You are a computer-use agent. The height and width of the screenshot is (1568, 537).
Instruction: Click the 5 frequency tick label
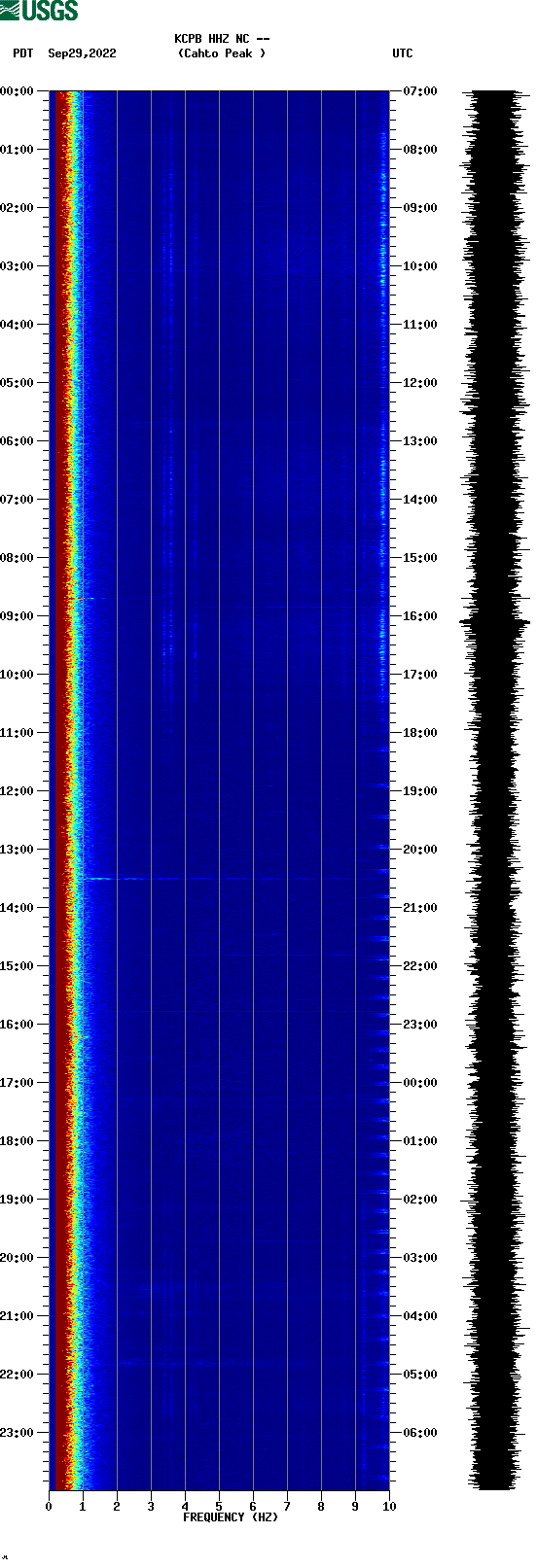pyautogui.click(x=219, y=1507)
